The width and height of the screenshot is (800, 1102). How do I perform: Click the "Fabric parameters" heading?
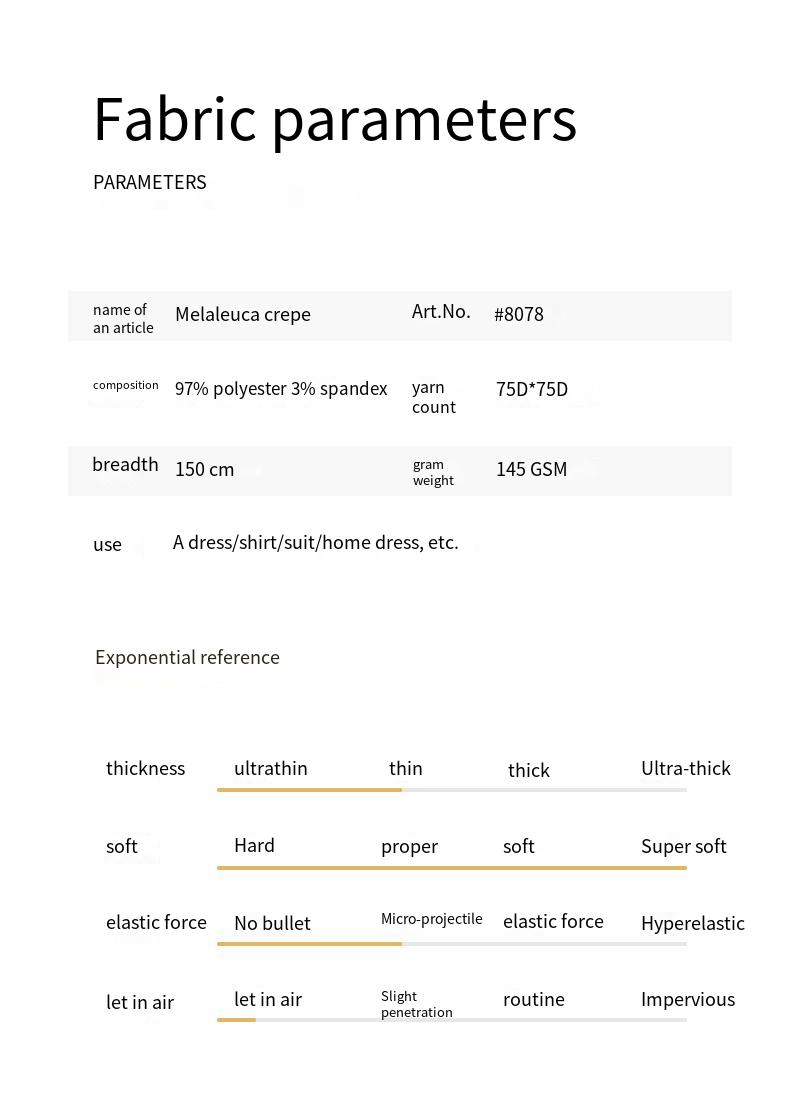335,120
